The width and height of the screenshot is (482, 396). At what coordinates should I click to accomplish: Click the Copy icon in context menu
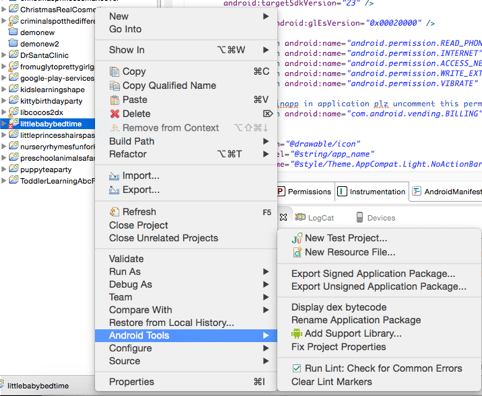(114, 72)
